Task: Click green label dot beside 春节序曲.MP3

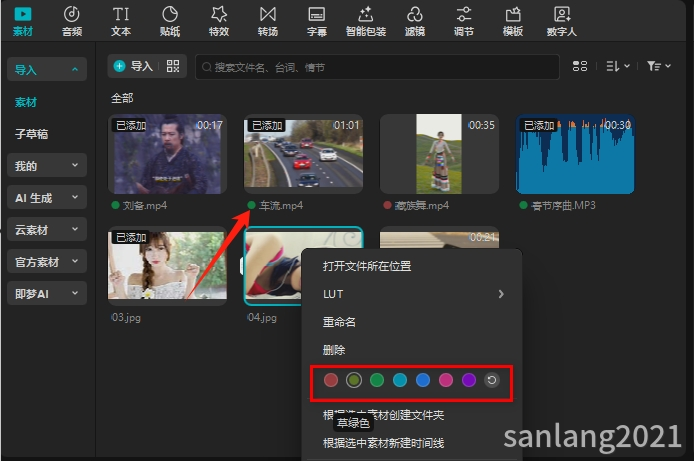Action: [x=523, y=205]
